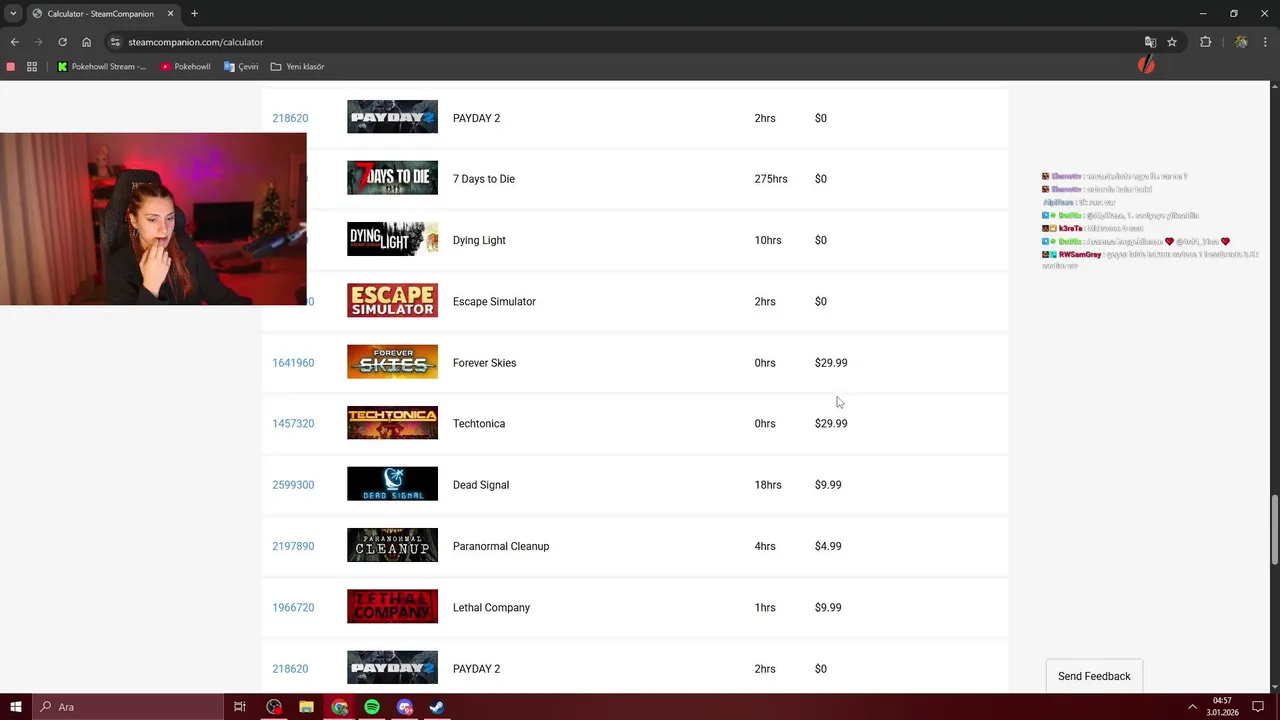This screenshot has height=720, width=1280.
Task: Click the Dead Signal banner image
Action: (392, 484)
